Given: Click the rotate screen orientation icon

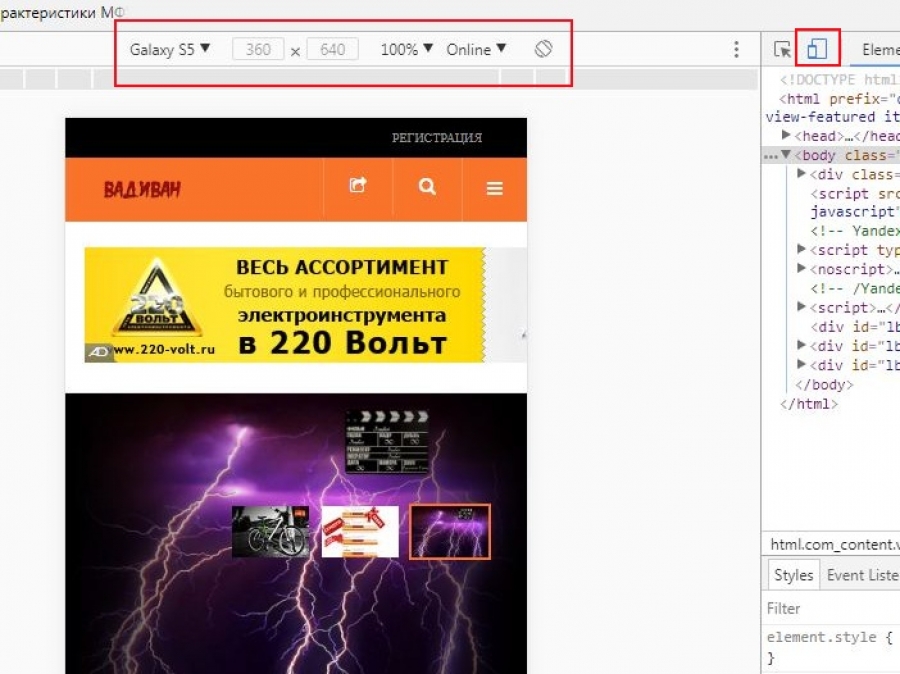Looking at the screenshot, I should tap(543, 49).
